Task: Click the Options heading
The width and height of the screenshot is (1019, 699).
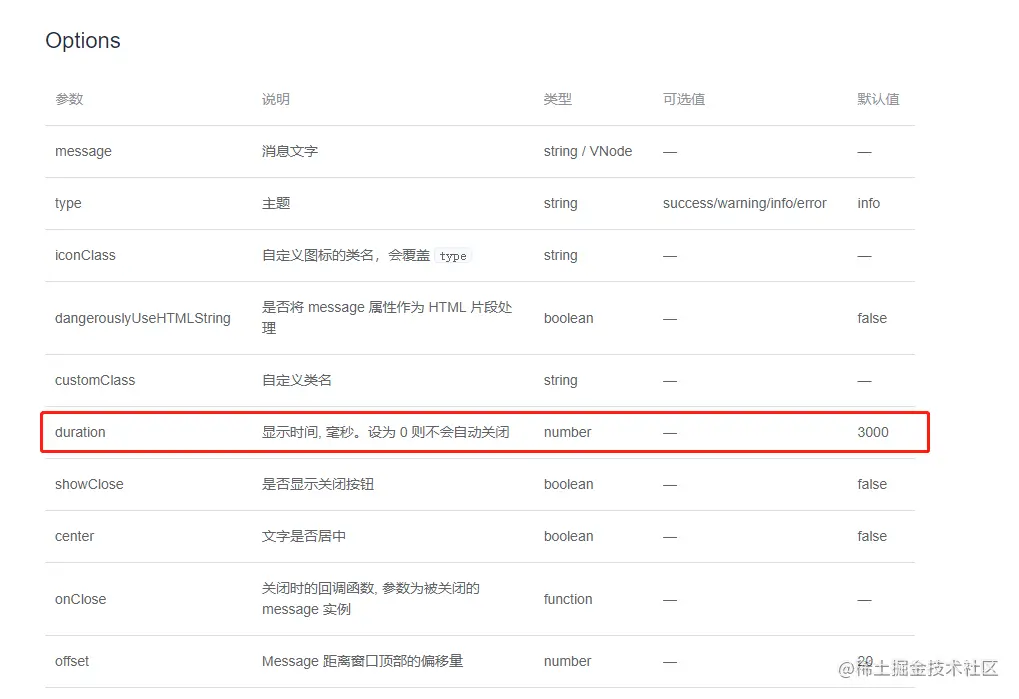Action: (x=83, y=40)
